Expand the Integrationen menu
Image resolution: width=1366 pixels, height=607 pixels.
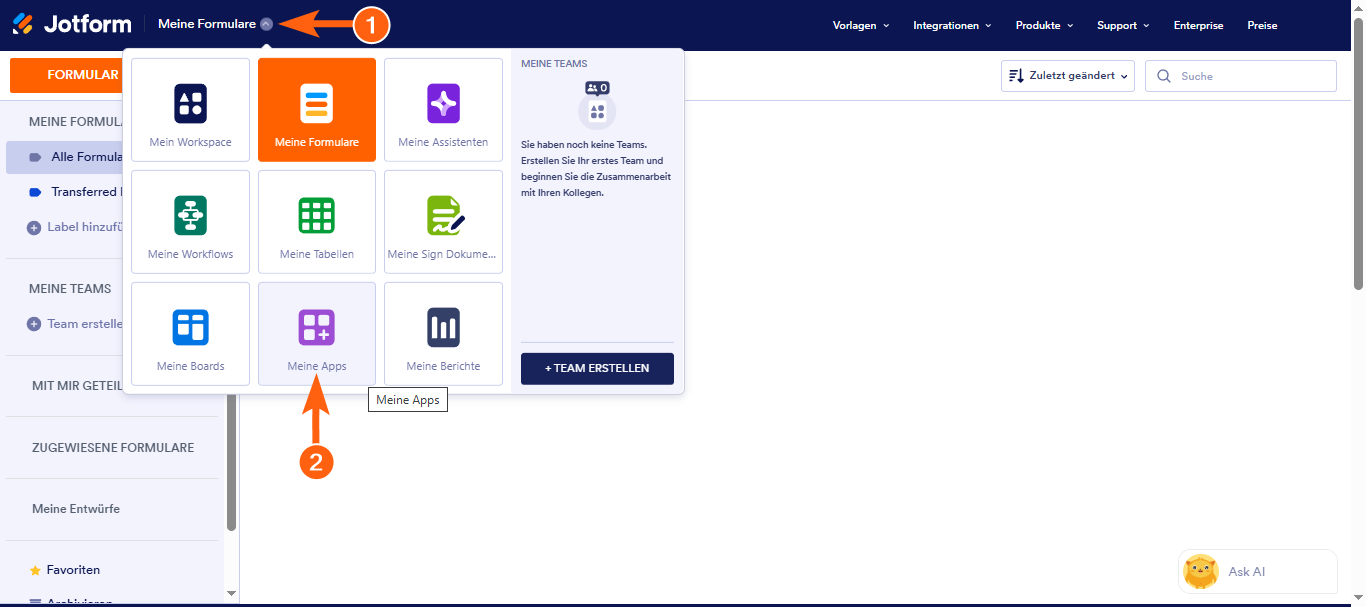[952, 25]
